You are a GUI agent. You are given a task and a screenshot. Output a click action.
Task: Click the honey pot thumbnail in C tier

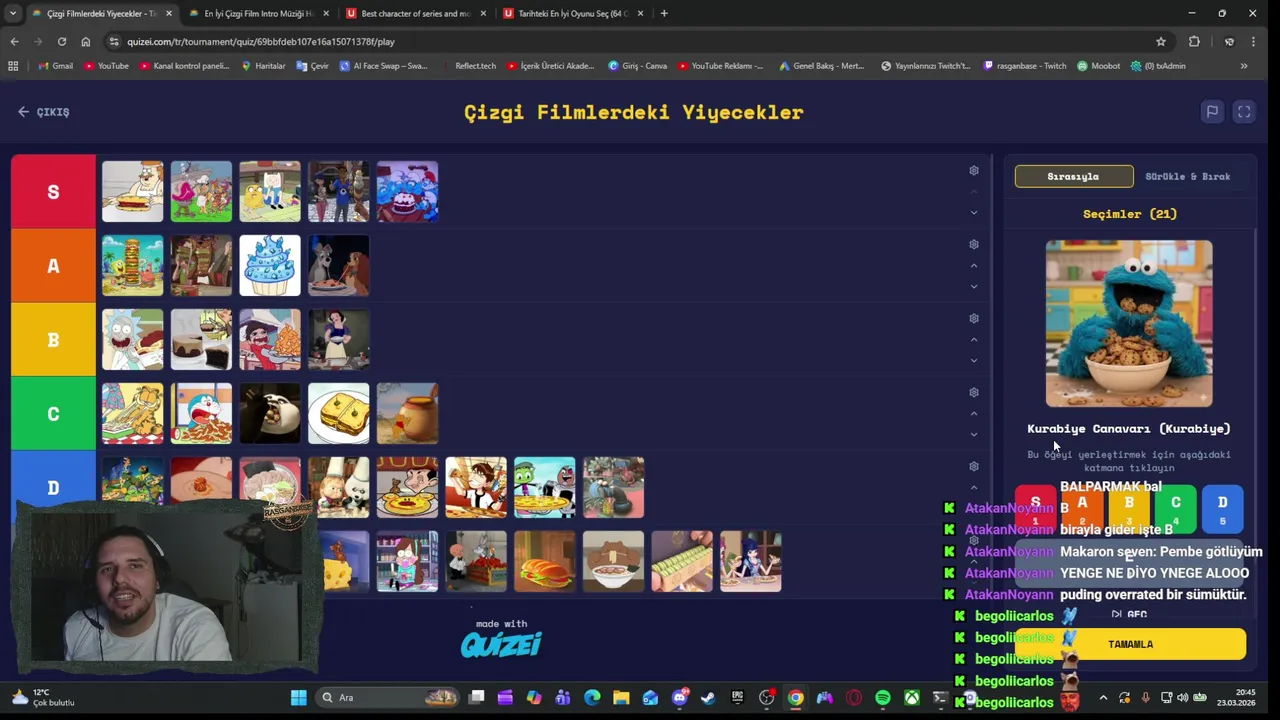[x=407, y=414]
